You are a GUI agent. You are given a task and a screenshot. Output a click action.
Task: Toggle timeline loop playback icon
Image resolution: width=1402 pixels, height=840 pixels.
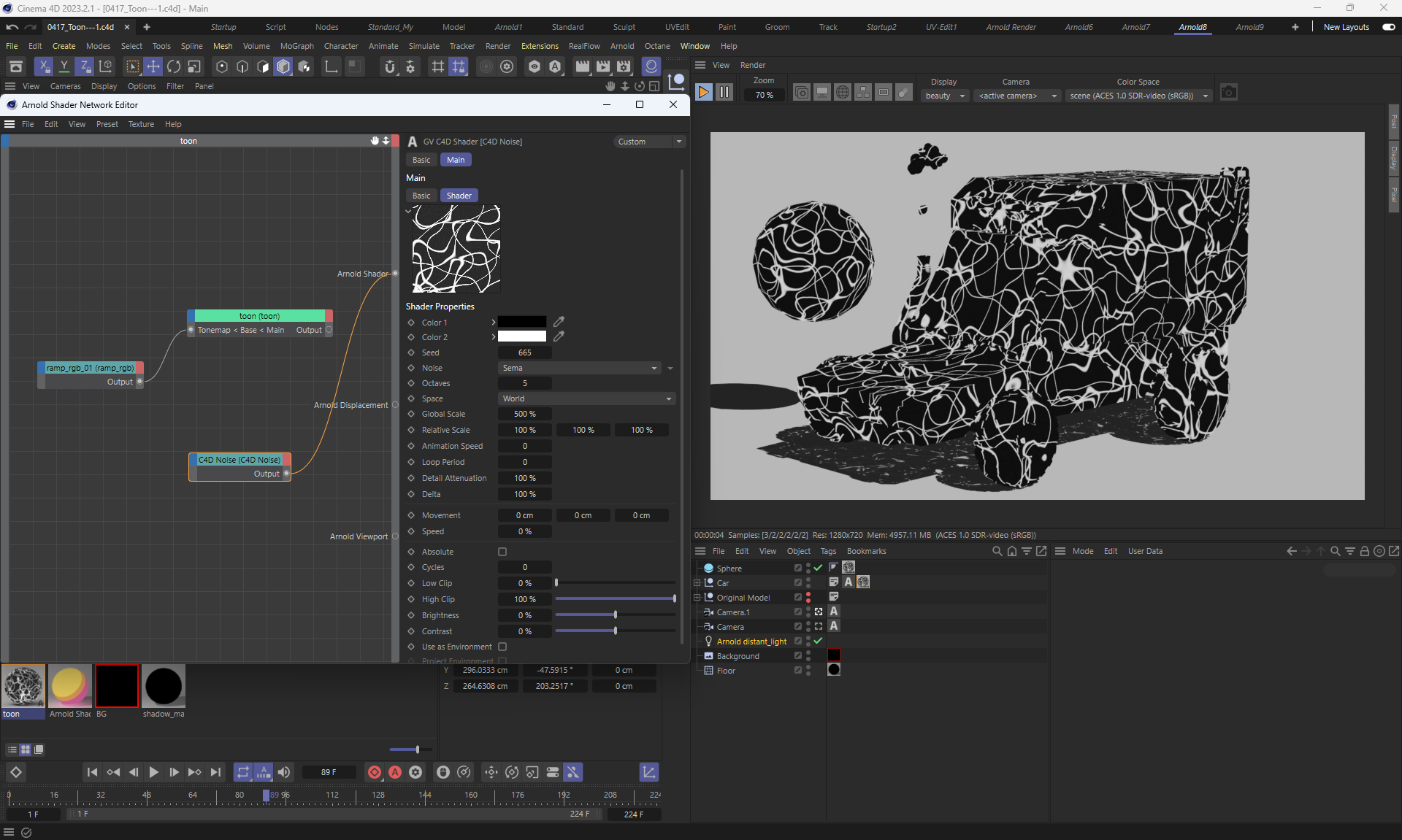click(x=243, y=772)
